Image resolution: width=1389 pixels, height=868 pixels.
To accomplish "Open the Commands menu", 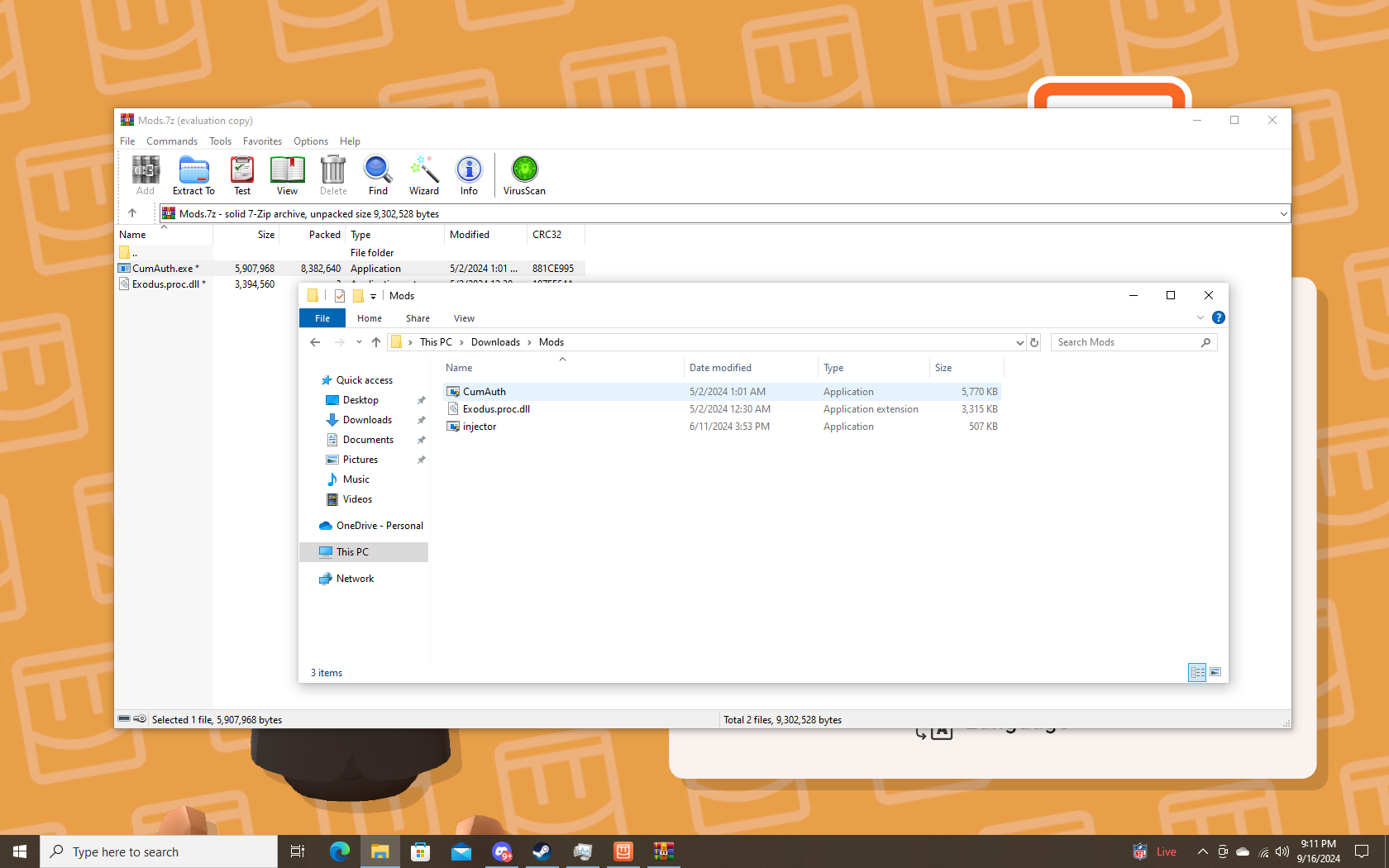I will tap(172, 141).
